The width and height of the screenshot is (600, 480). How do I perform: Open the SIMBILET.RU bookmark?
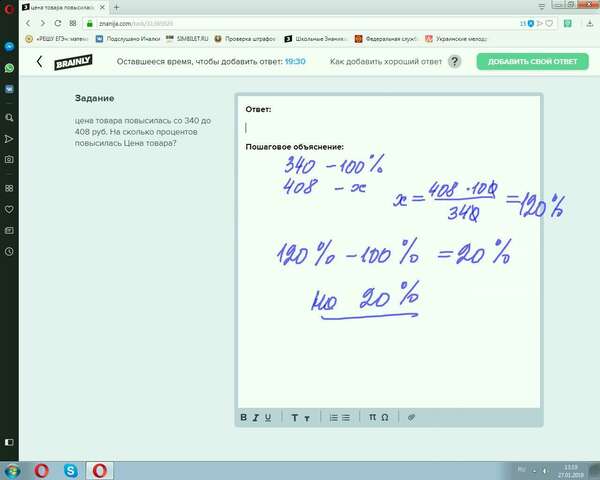coord(187,39)
